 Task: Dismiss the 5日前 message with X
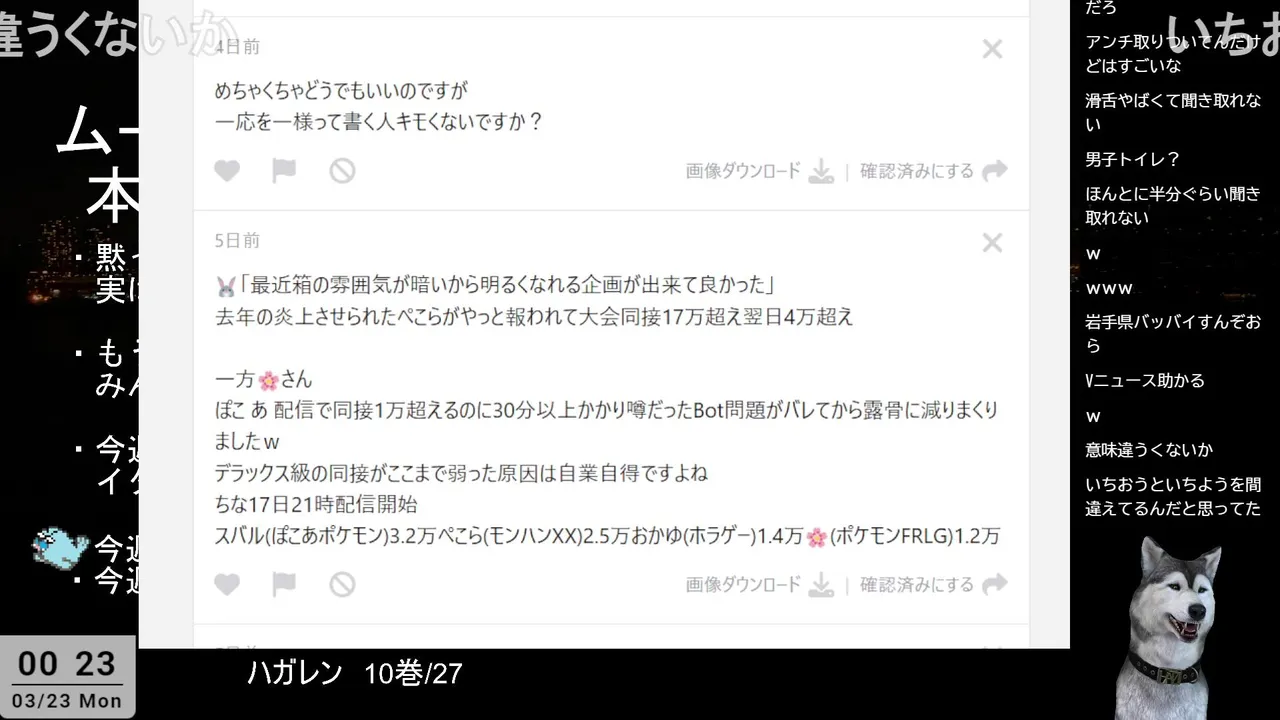coord(992,243)
